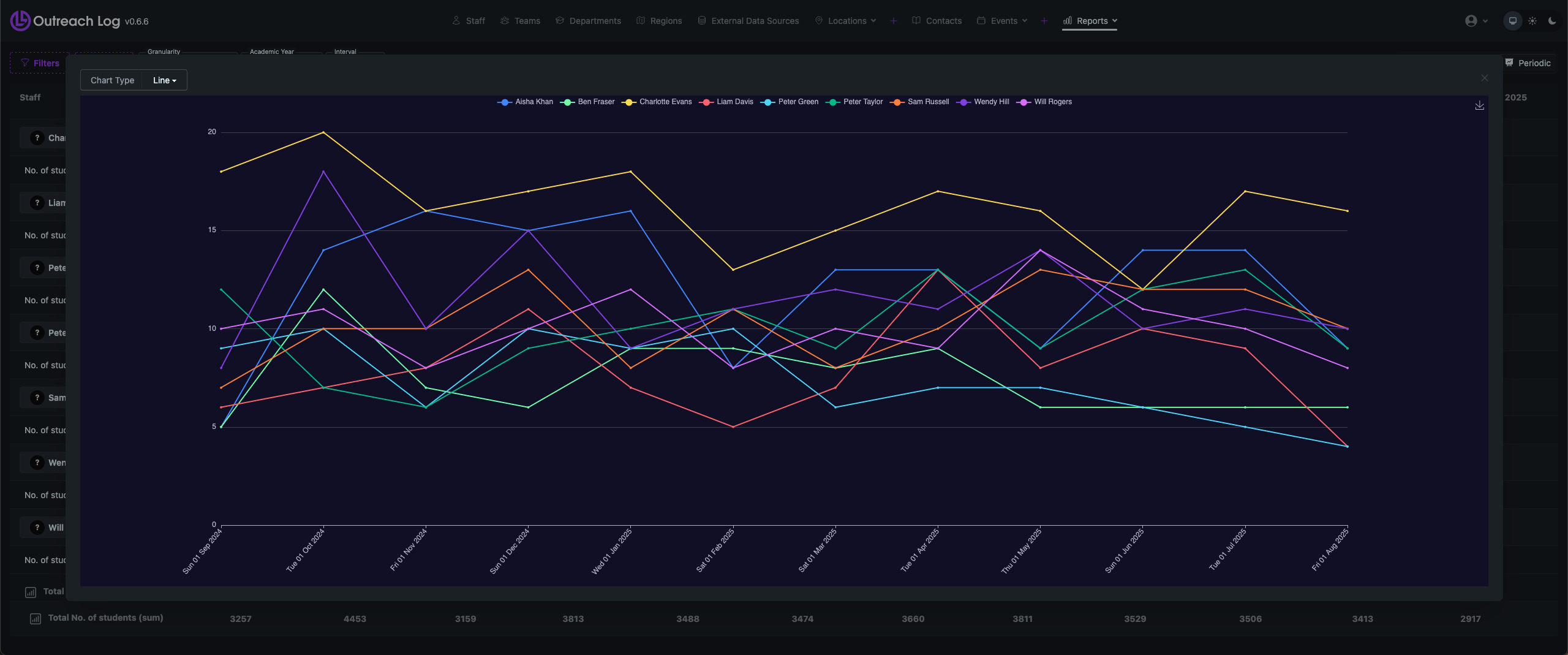Click the question mark icon beside Sam
This screenshot has height=655, width=1568.
point(37,398)
